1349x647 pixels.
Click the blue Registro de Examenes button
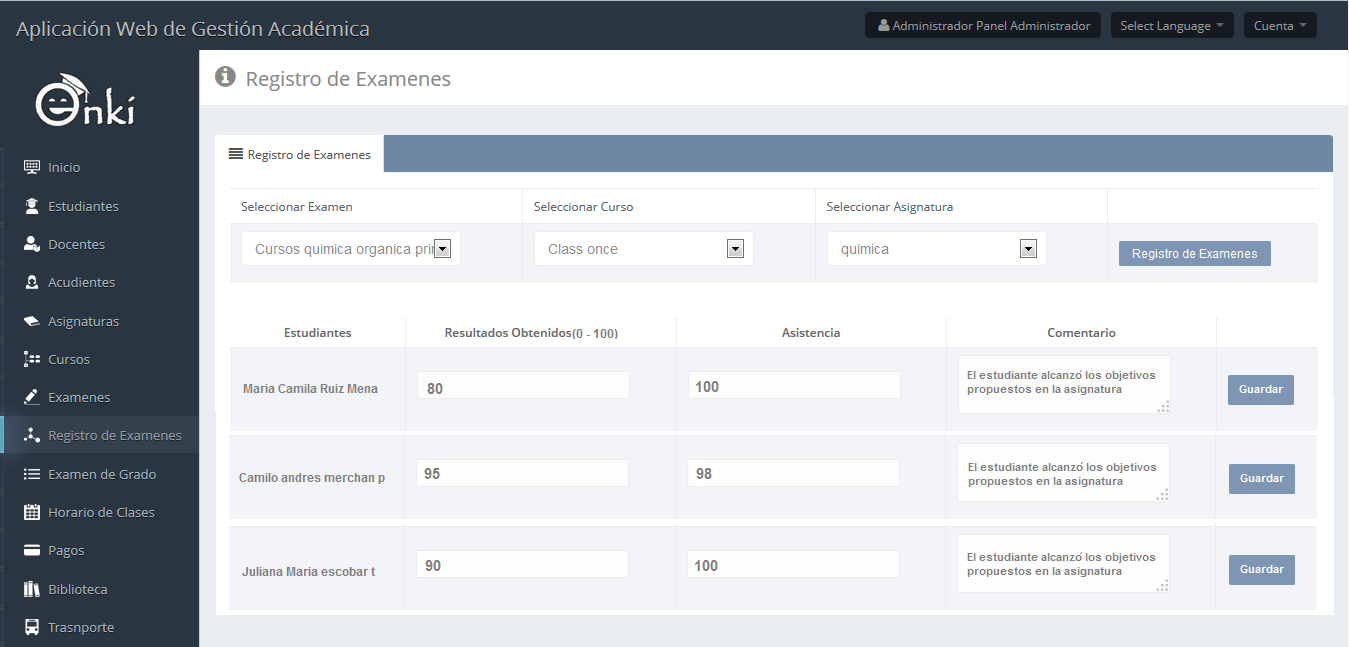coord(1194,254)
